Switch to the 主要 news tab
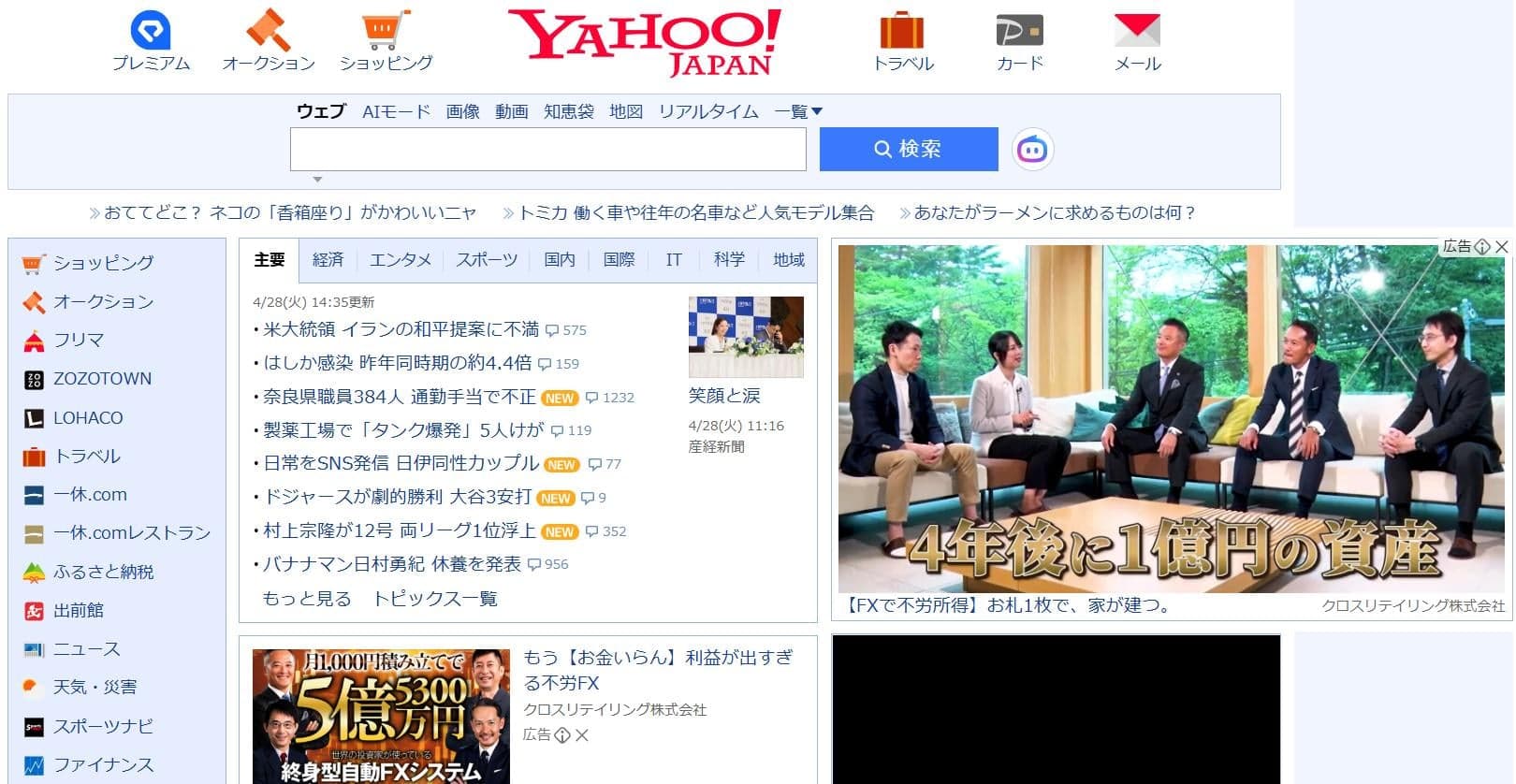 click(x=270, y=260)
